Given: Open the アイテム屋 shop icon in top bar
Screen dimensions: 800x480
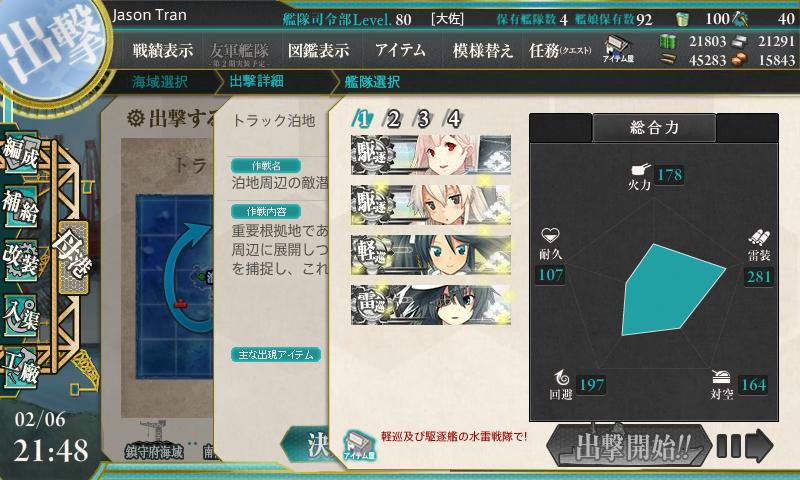Looking at the screenshot, I should (x=618, y=49).
